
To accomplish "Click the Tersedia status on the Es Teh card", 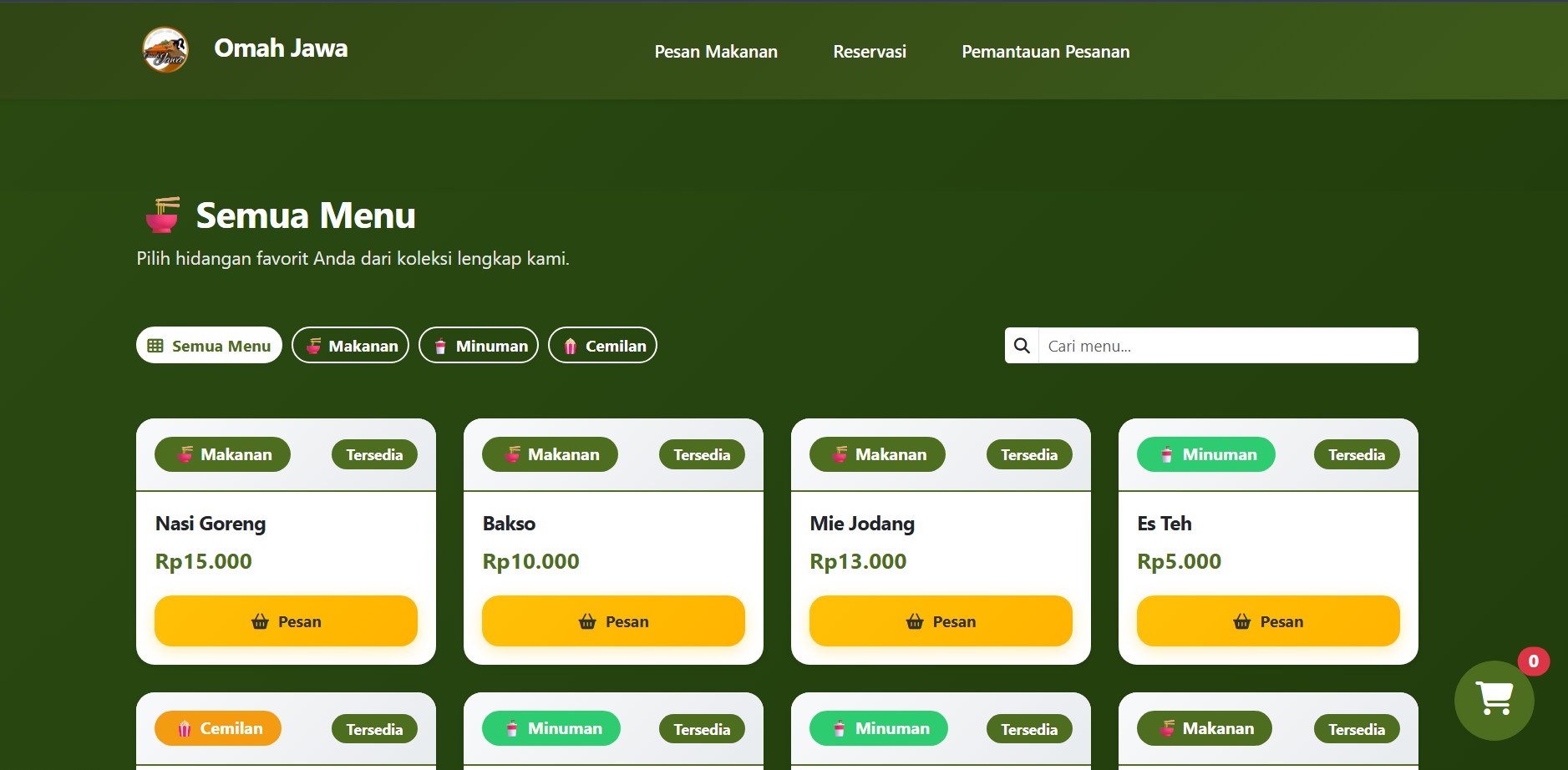I will 1357,454.
